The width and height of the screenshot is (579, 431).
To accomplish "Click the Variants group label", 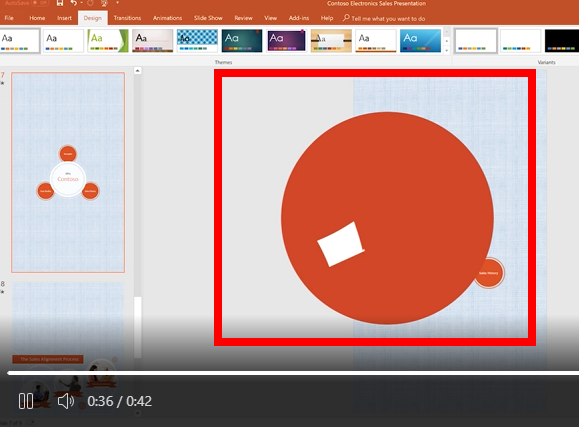I will click(x=547, y=62).
